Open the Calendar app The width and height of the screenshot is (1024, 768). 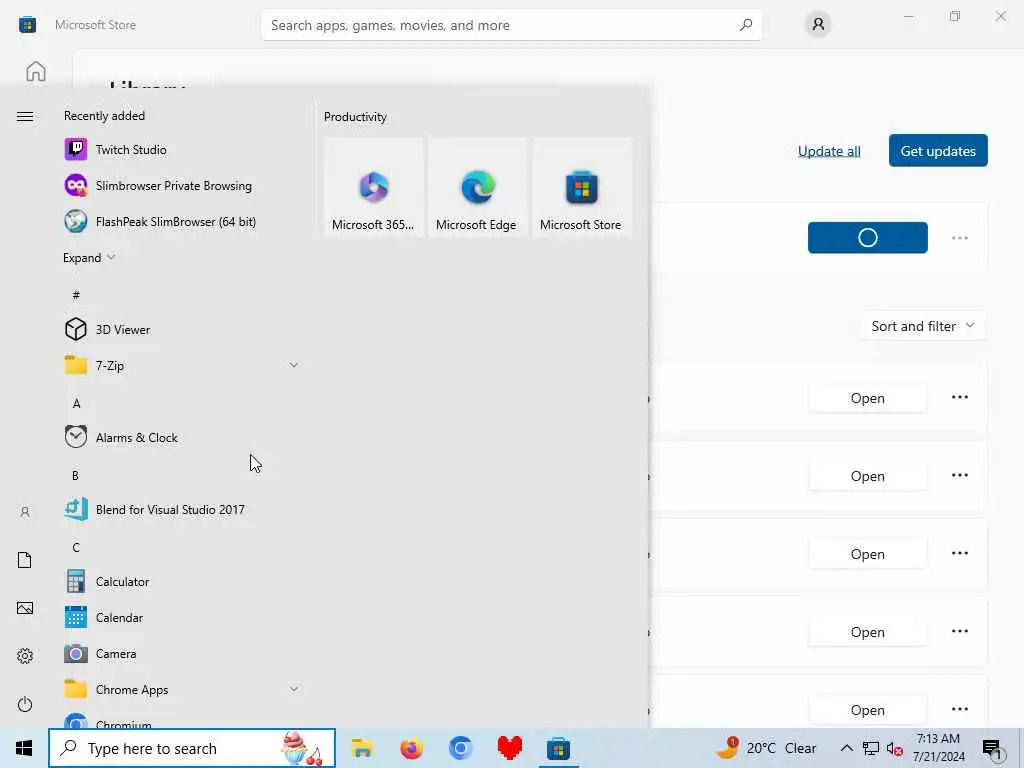[x=182, y=618]
